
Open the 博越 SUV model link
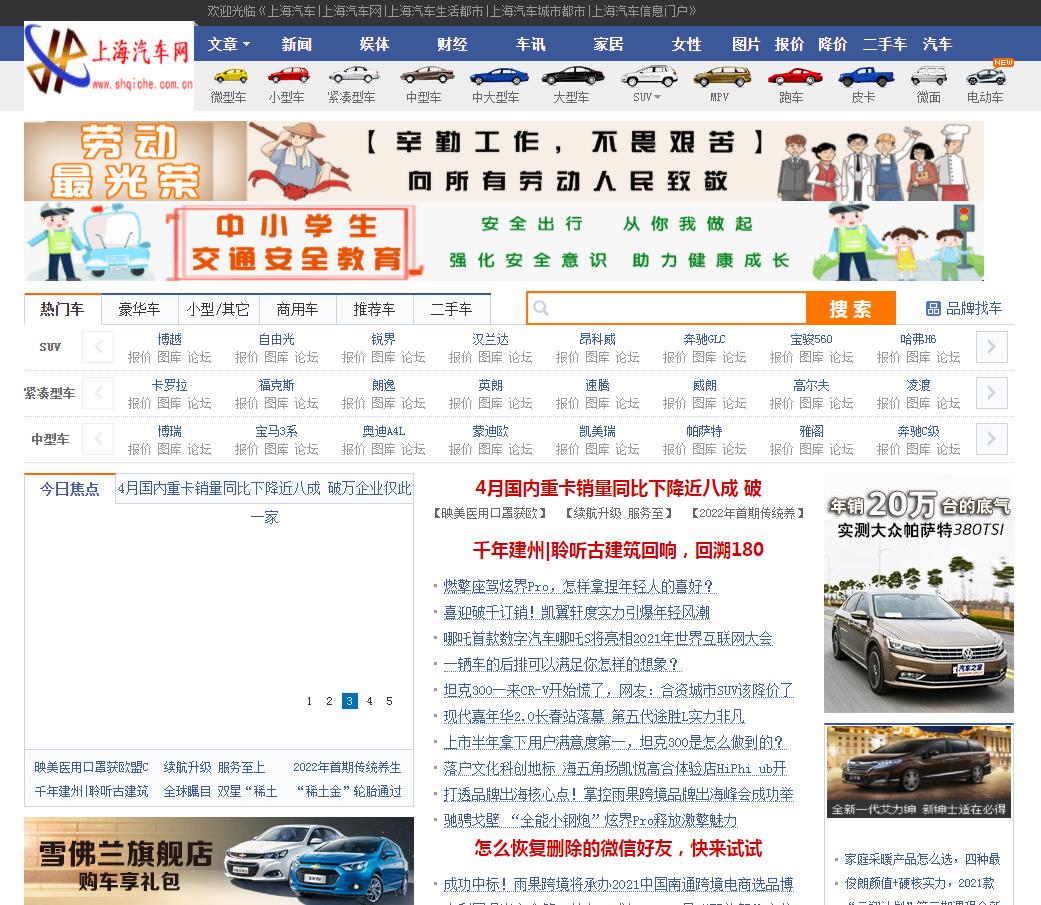click(x=170, y=339)
